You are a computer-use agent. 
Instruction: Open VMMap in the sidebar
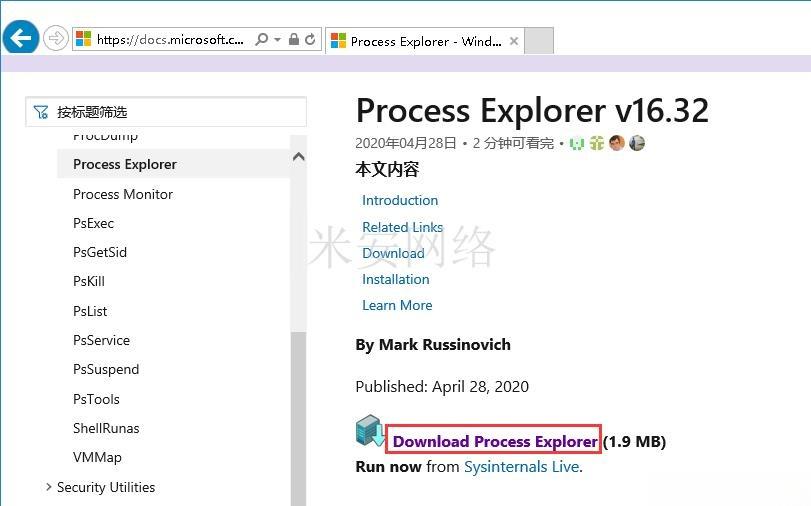97,457
